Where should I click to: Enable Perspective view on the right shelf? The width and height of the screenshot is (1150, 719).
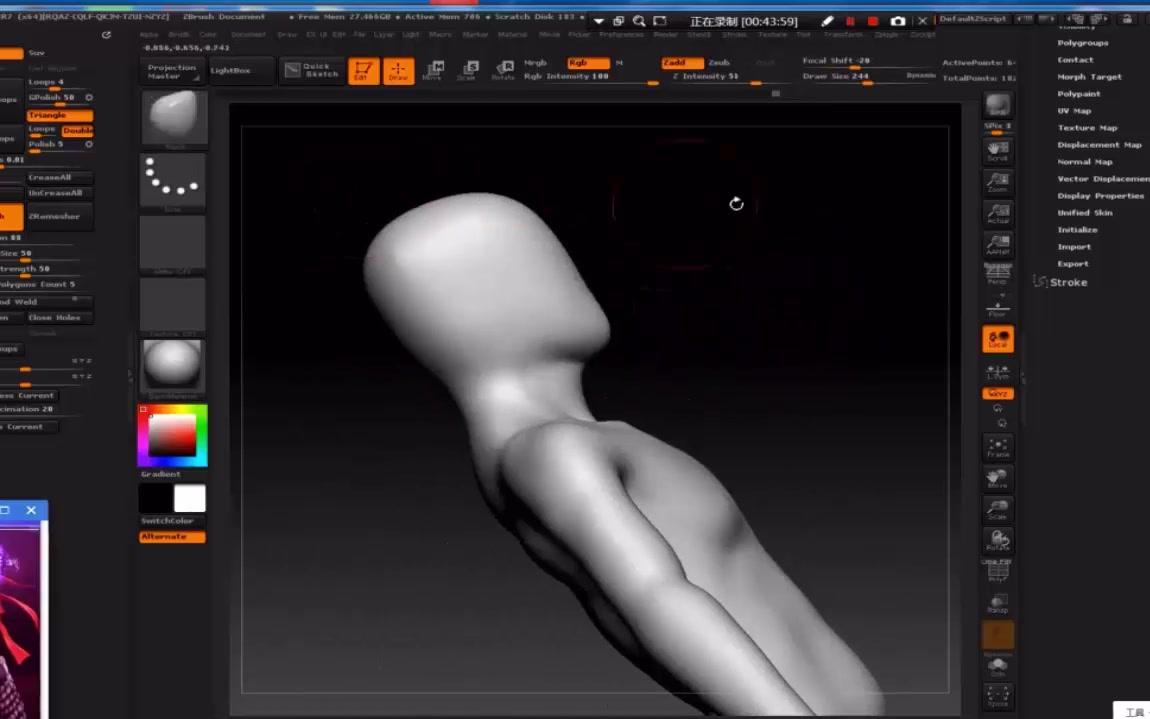(998, 268)
